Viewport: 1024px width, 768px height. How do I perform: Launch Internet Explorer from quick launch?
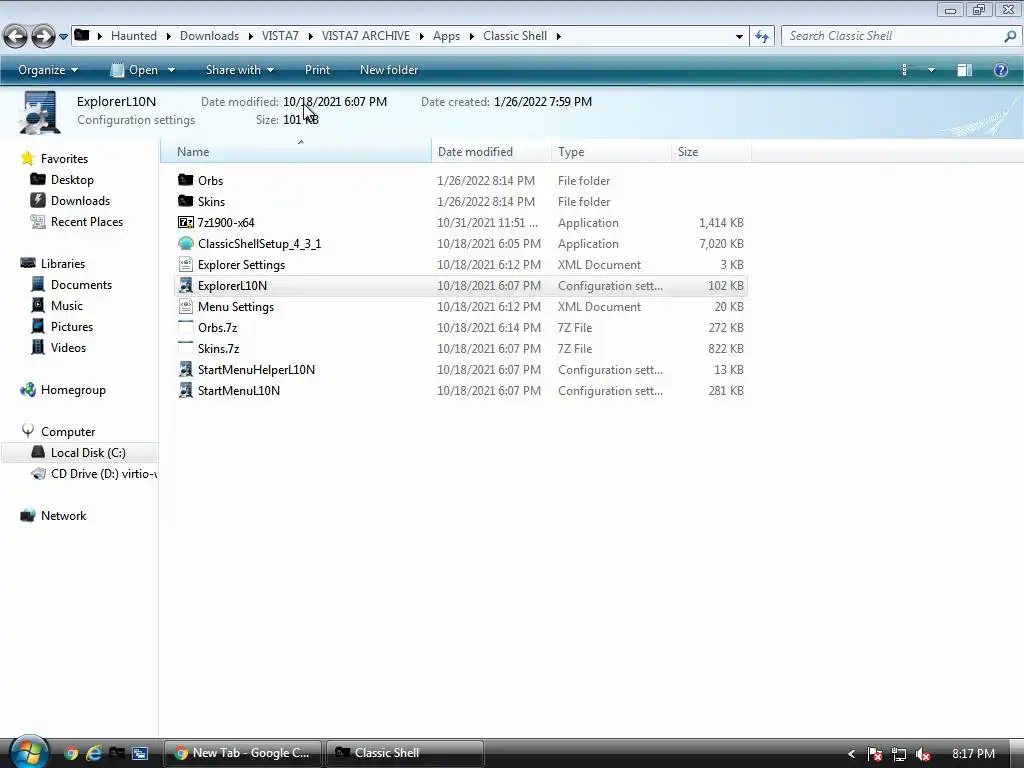[94, 754]
